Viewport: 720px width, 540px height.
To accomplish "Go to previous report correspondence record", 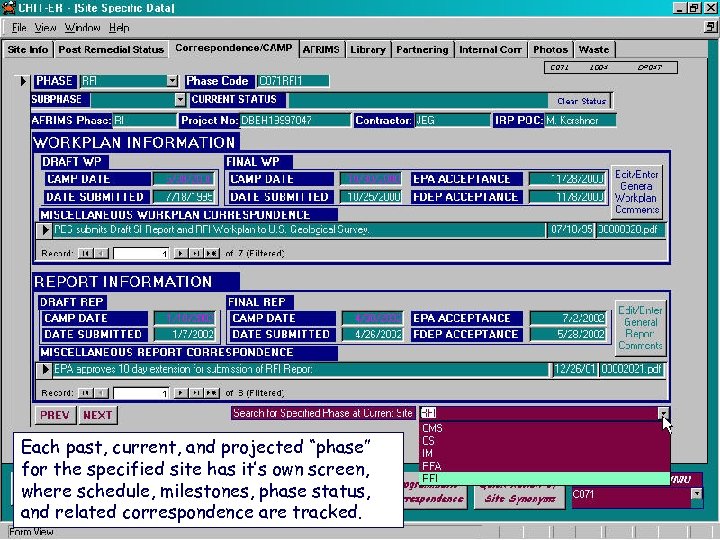I will pyautogui.click(x=101, y=393).
